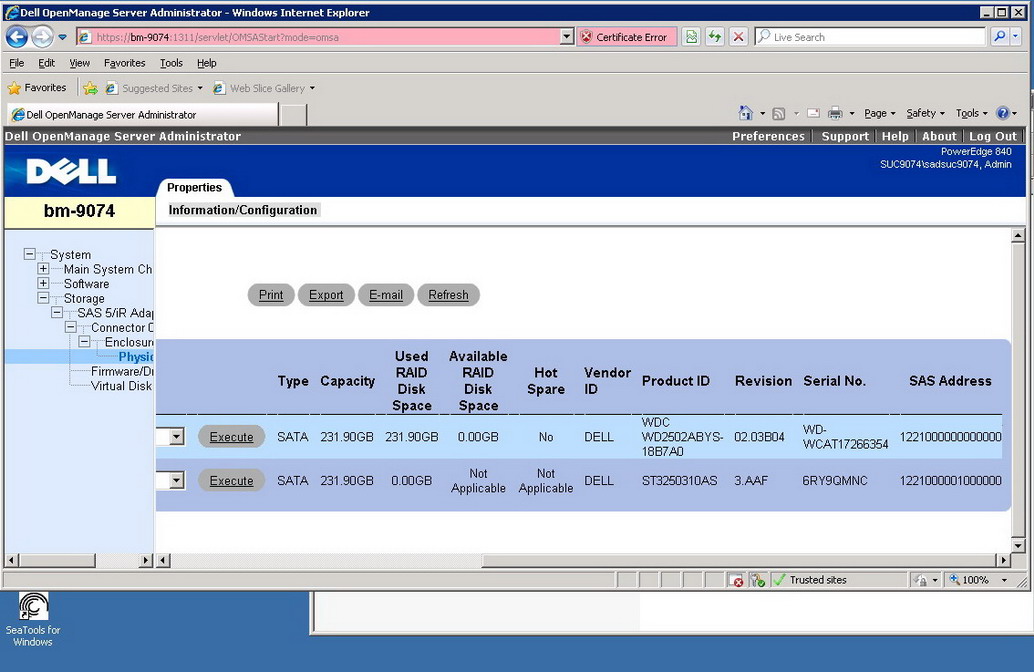Collapse the Connector tree node
This screenshot has height=672, width=1034.
coord(71,326)
